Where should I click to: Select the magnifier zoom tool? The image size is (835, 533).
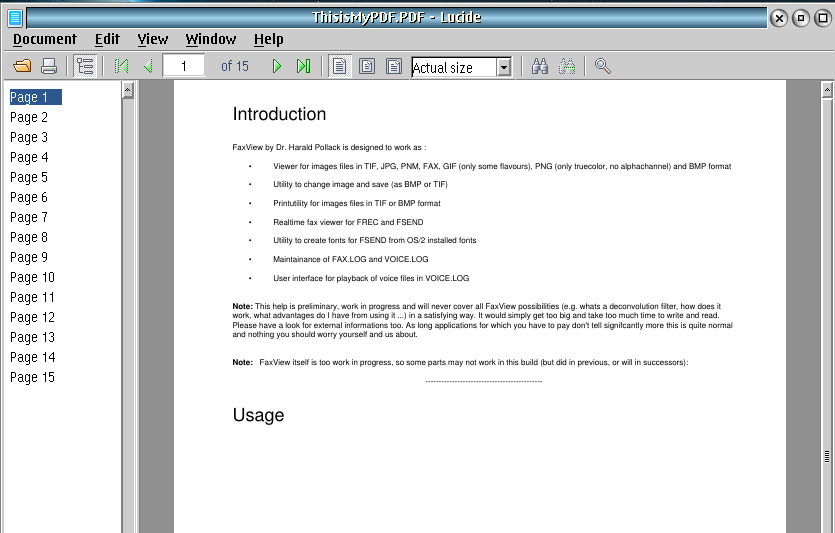(602, 67)
